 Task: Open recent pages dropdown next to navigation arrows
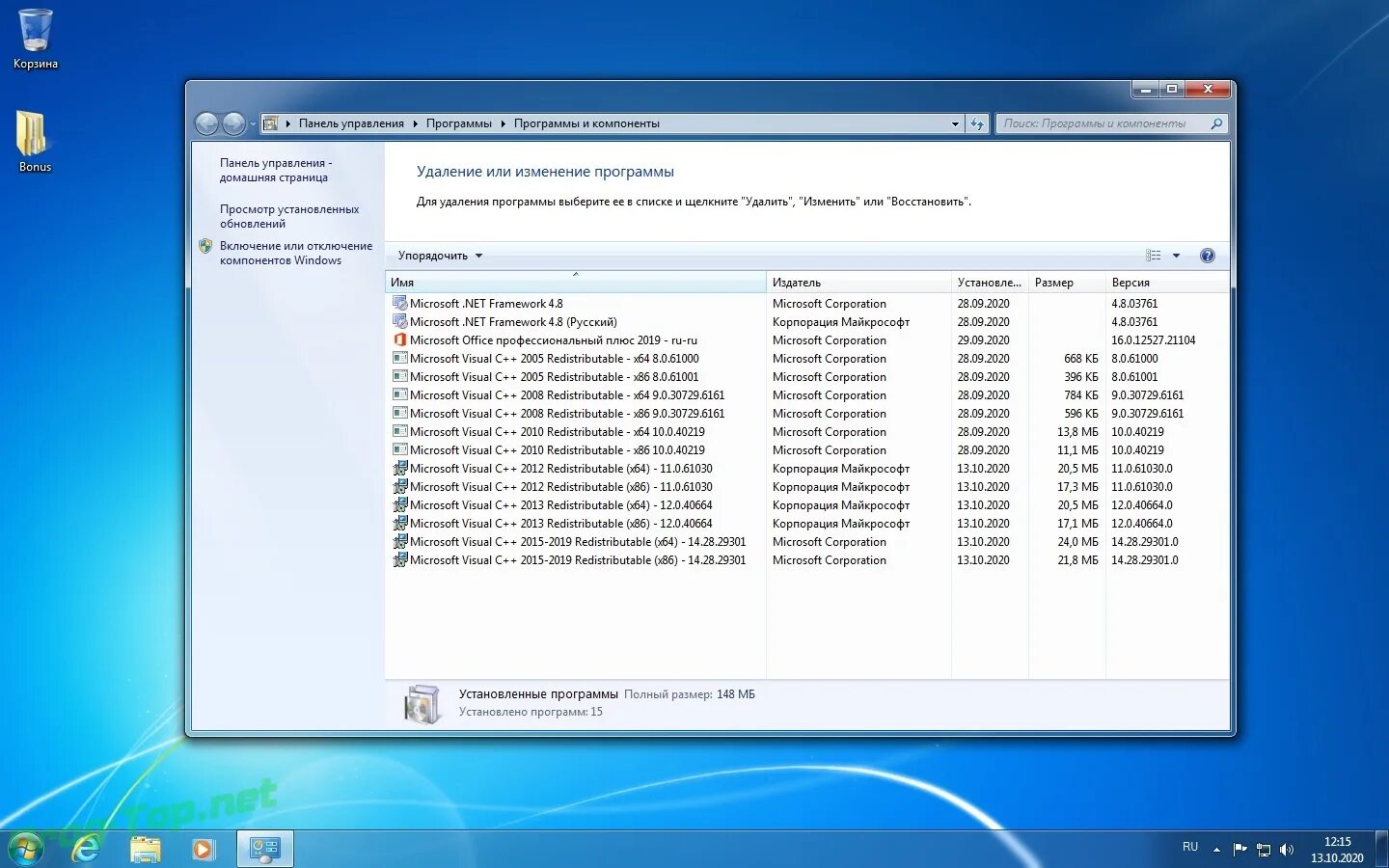pos(253,124)
